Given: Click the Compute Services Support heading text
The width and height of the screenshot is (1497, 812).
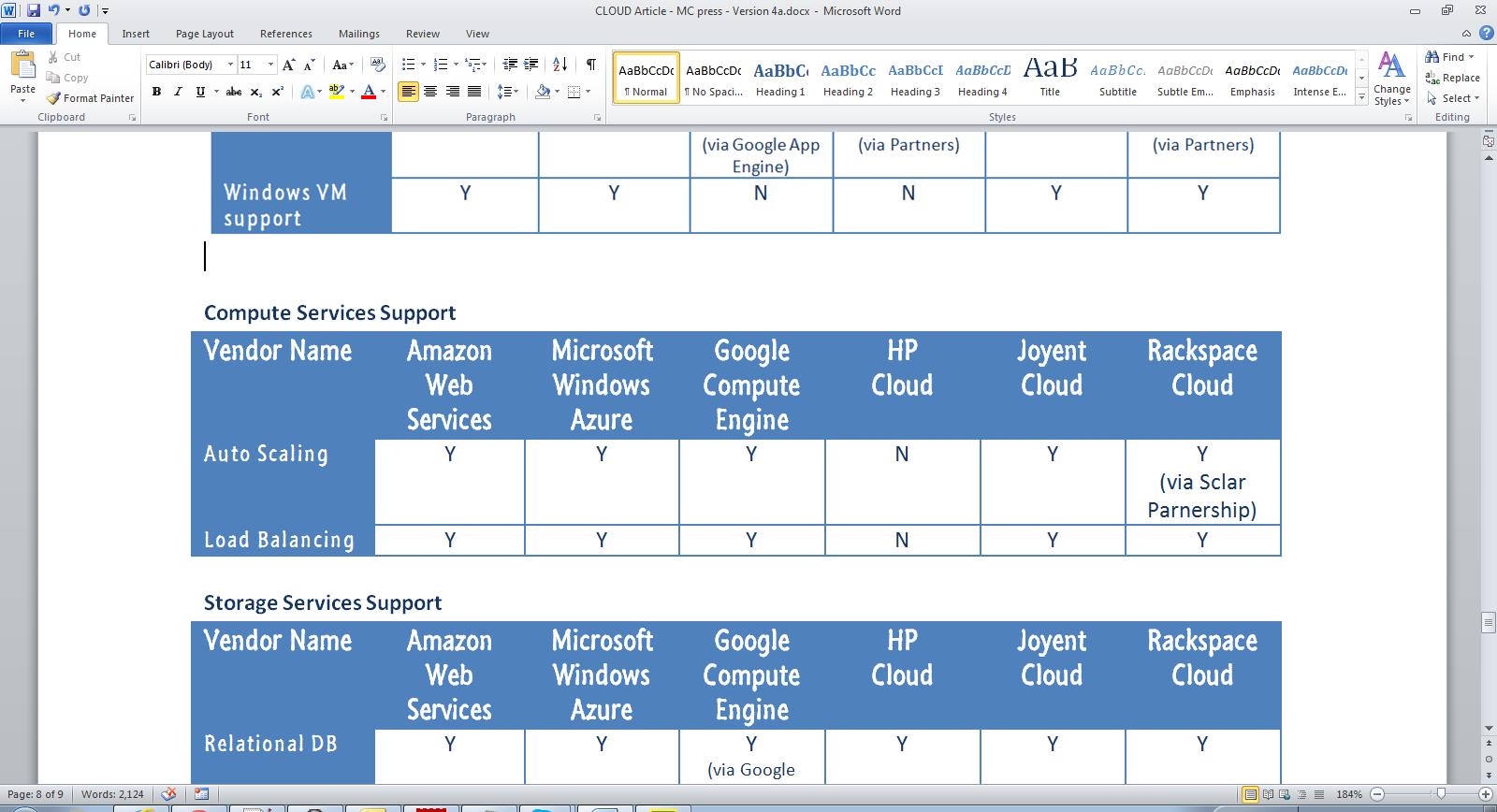Looking at the screenshot, I should click(330, 312).
